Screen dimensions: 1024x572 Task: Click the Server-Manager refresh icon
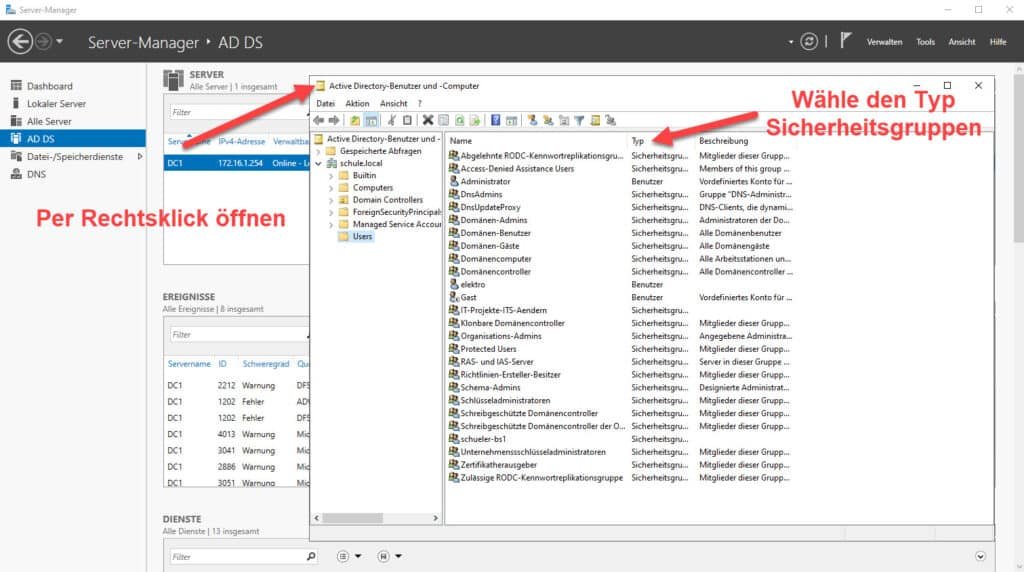point(808,42)
